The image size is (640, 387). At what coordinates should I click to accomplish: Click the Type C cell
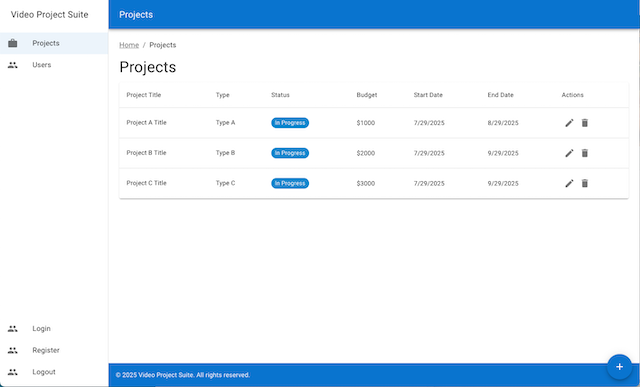coord(225,183)
